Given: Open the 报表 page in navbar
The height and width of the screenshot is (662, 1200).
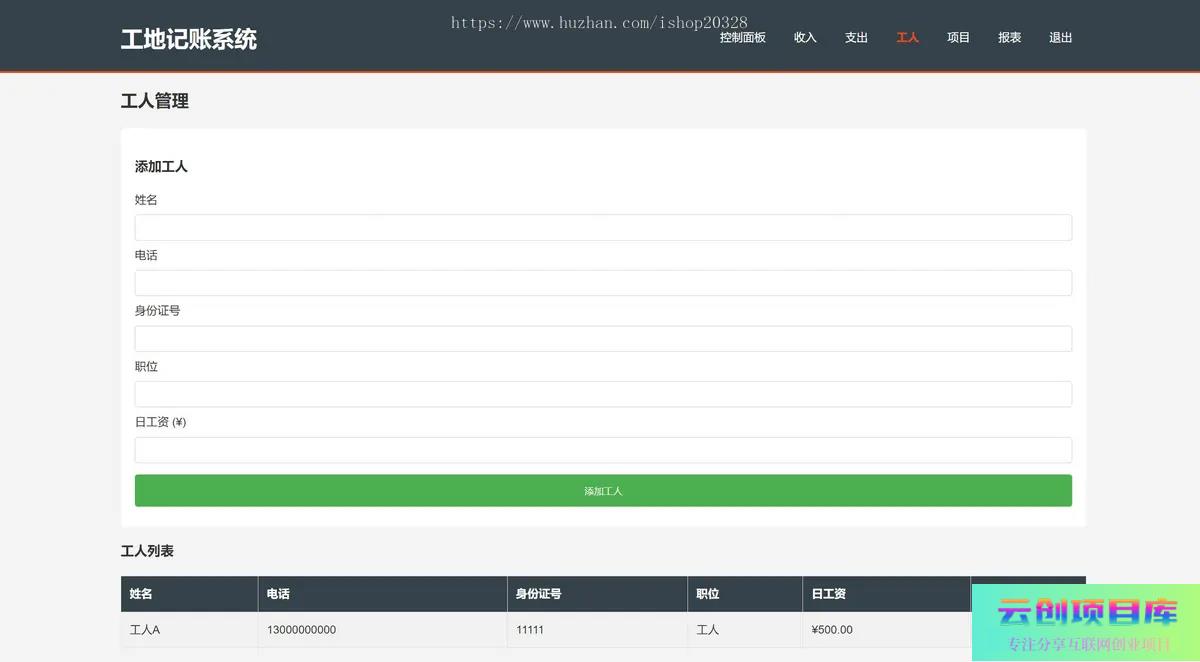Looking at the screenshot, I should pyautogui.click(x=1009, y=38).
